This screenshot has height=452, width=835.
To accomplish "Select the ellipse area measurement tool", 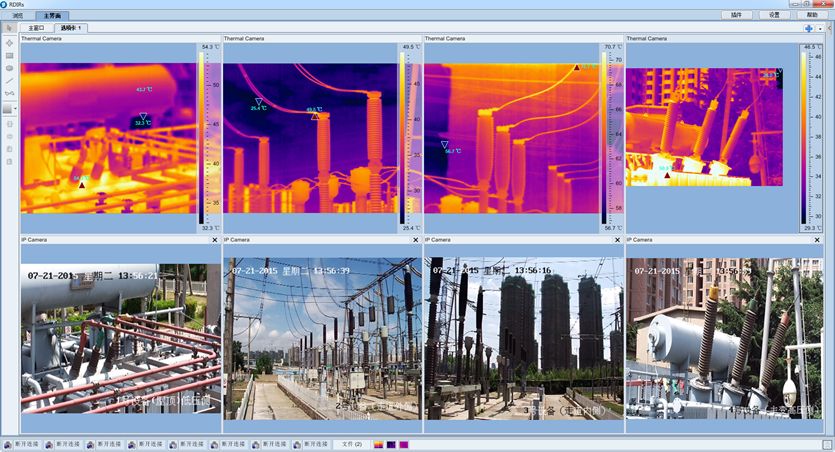I will [x=9, y=68].
